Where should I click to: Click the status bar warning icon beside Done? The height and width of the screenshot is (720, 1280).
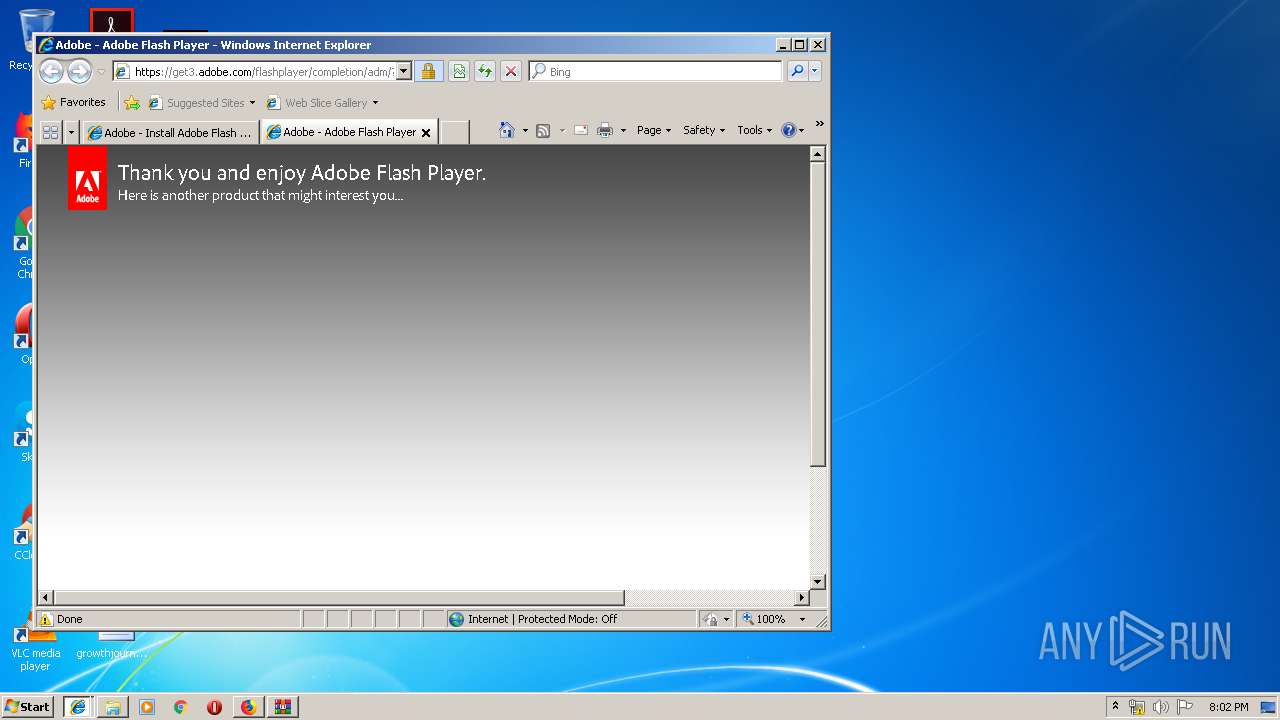pyautogui.click(x=46, y=619)
